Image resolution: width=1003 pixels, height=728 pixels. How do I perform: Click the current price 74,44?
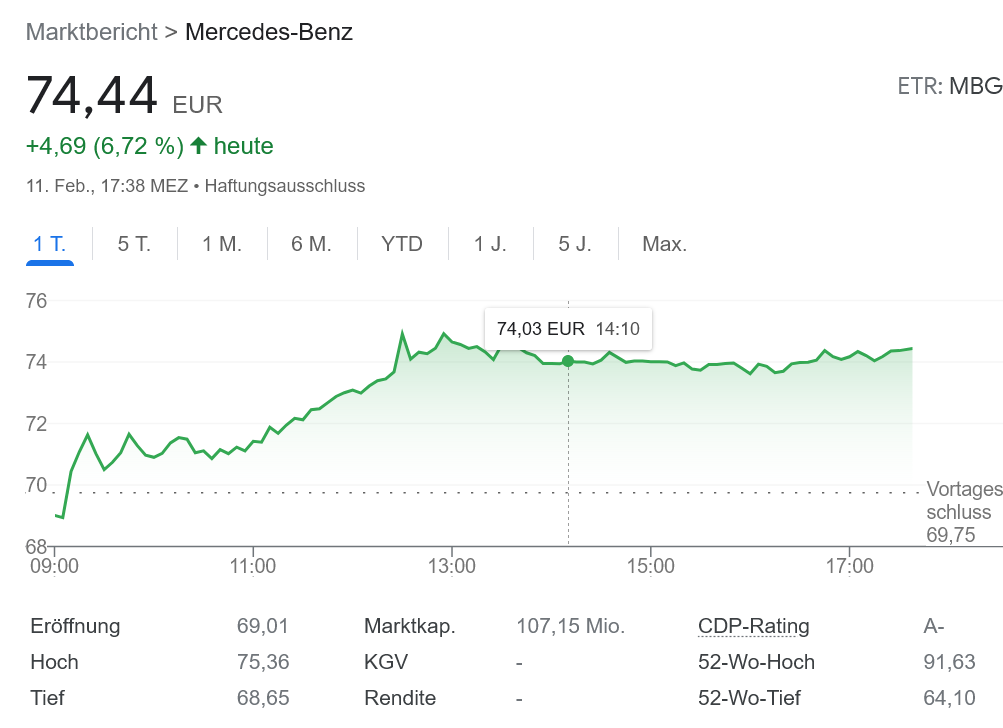click(92, 97)
